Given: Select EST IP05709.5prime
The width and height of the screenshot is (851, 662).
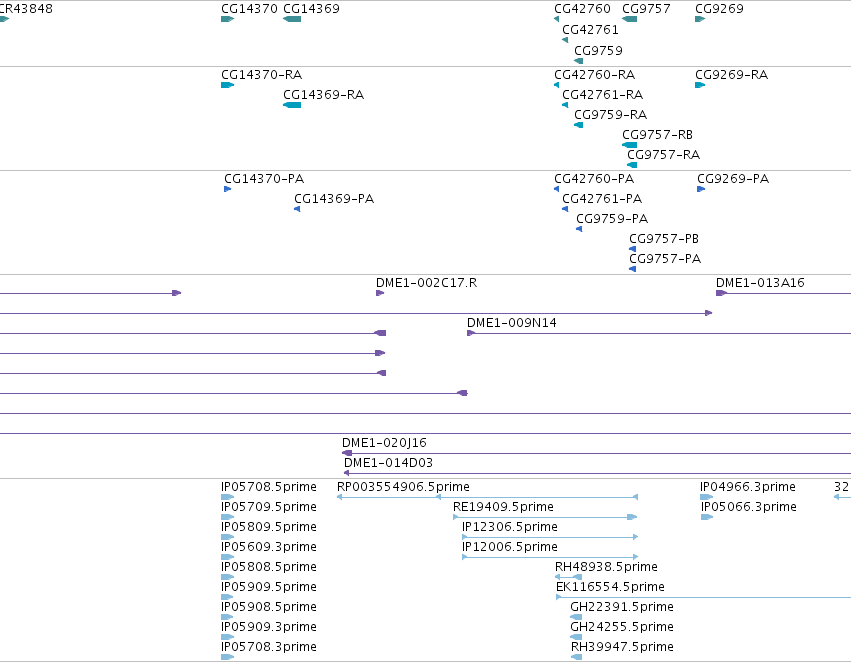Looking at the screenshot, I should pos(227,517).
